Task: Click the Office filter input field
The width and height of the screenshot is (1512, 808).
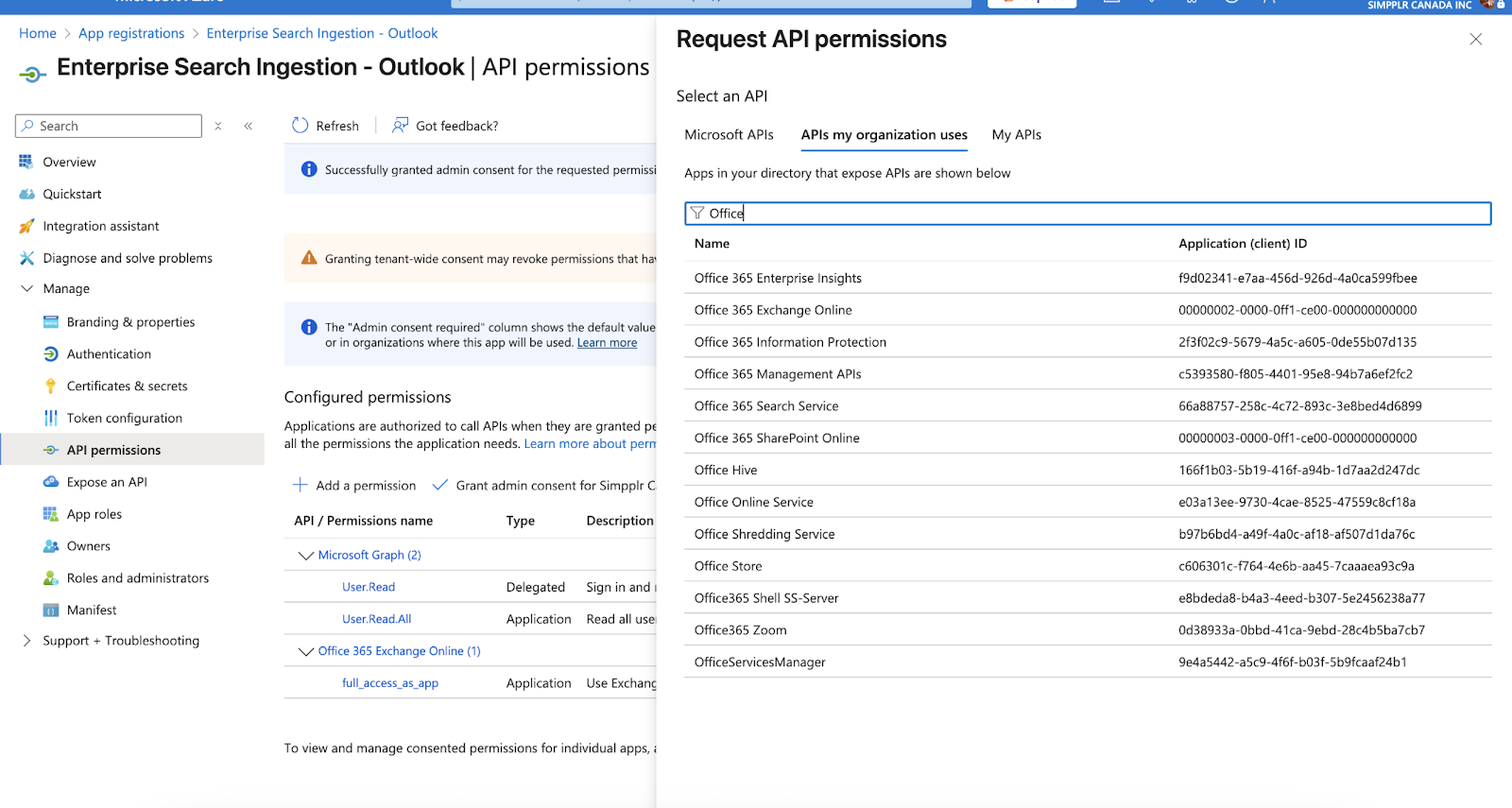Action: click(1087, 214)
